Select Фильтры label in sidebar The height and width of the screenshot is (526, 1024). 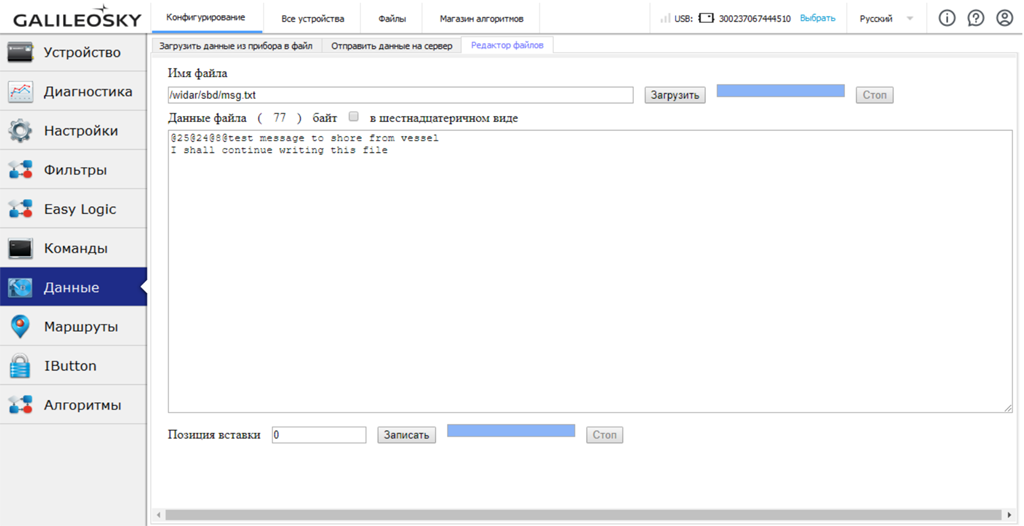point(76,170)
